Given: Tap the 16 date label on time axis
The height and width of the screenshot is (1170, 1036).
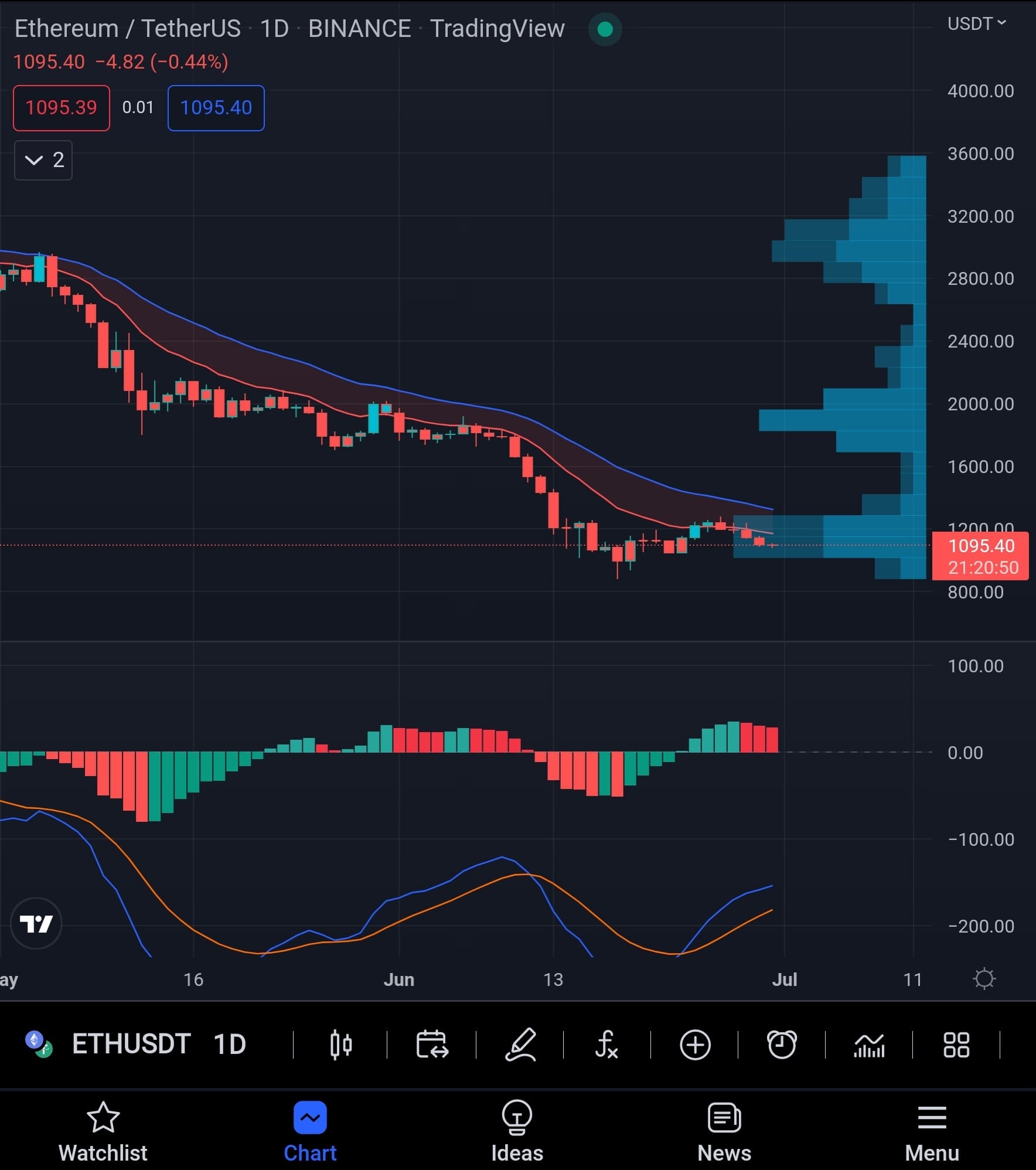Looking at the screenshot, I should click(193, 979).
